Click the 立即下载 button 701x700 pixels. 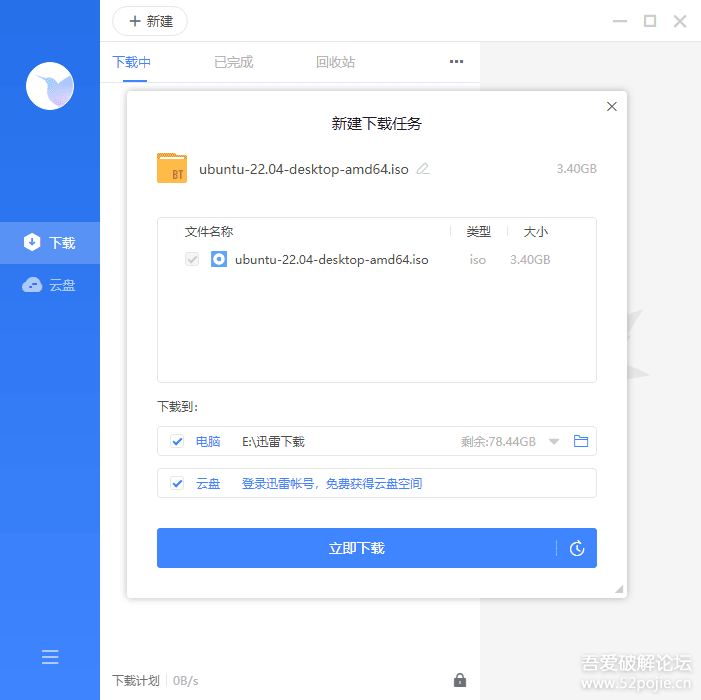click(x=356, y=548)
